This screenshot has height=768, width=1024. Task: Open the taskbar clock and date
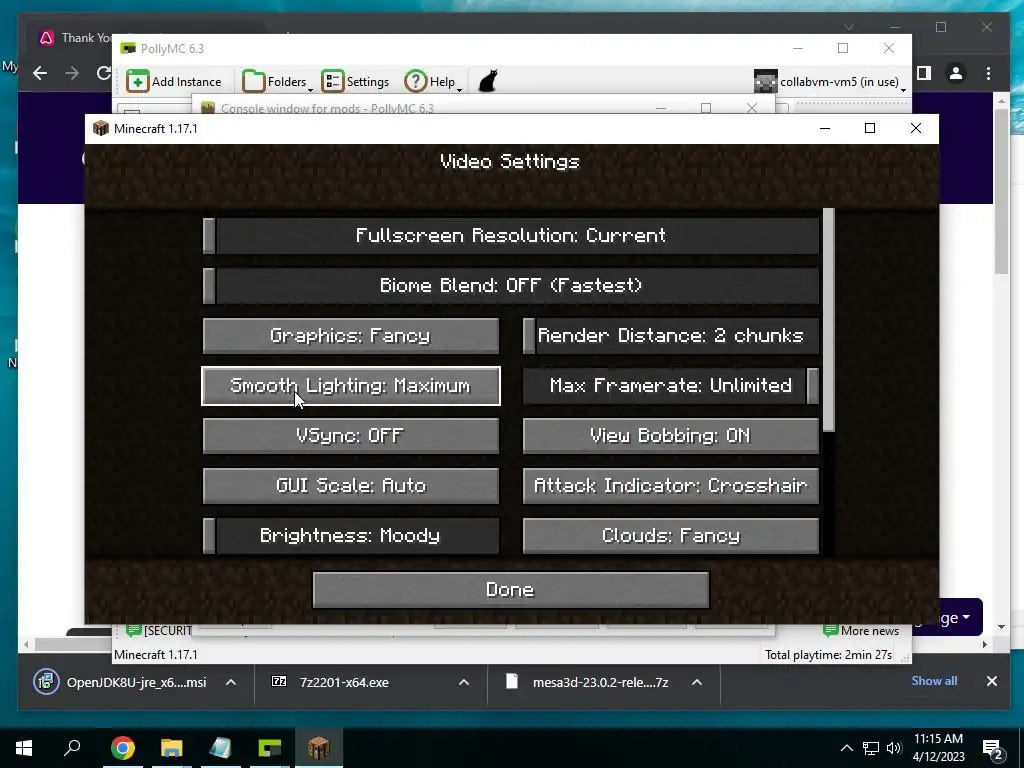pos(938,748)
